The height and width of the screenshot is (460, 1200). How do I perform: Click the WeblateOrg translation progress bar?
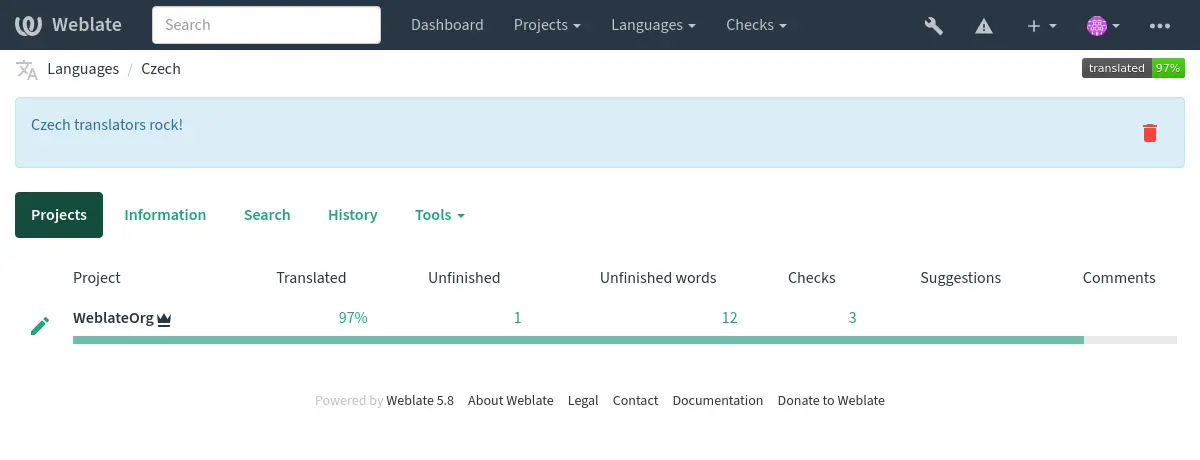(x=625, y=340)
